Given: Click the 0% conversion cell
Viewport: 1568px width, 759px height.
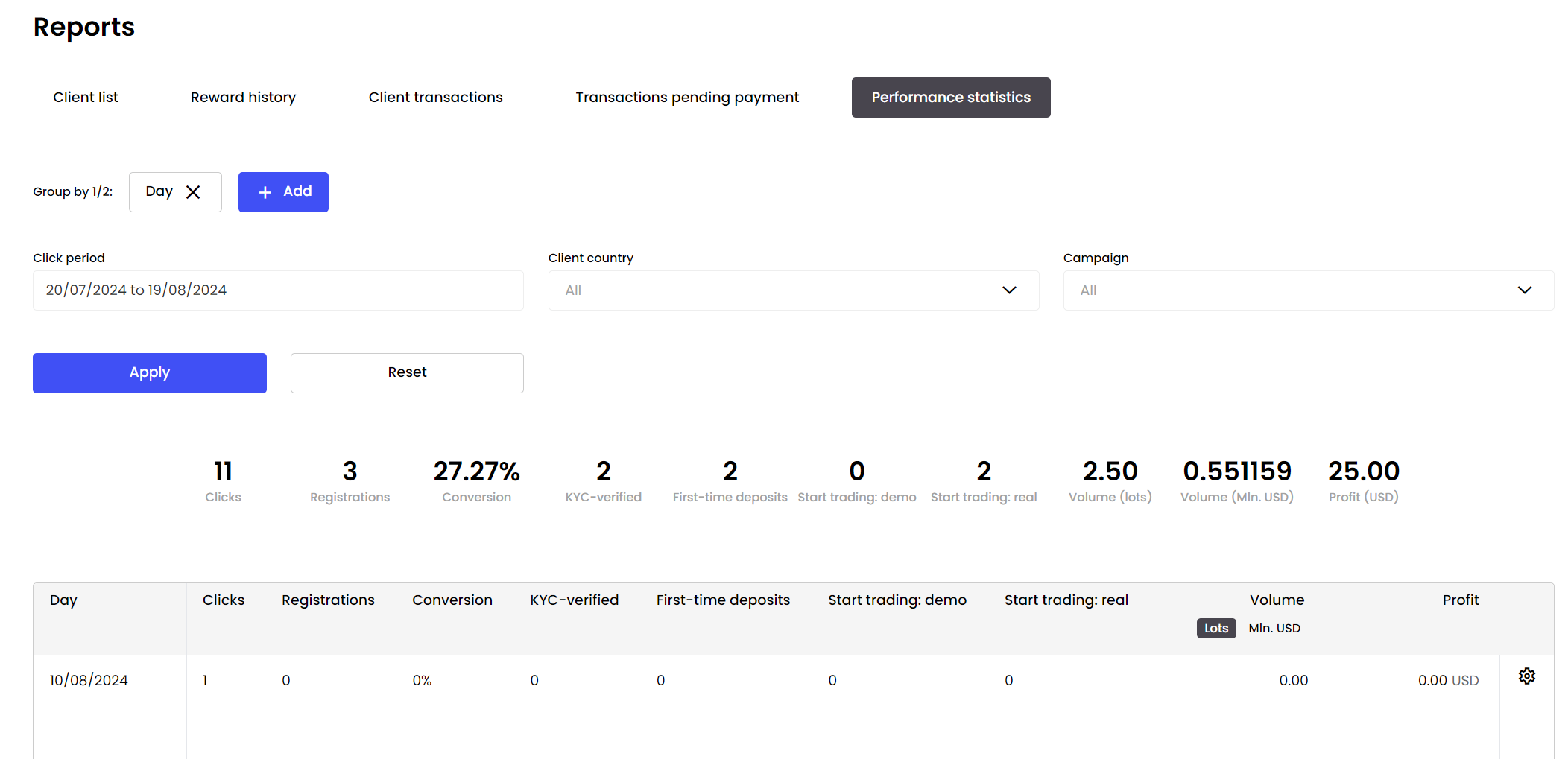Looking at the screenshot, I should click(422, 681).
